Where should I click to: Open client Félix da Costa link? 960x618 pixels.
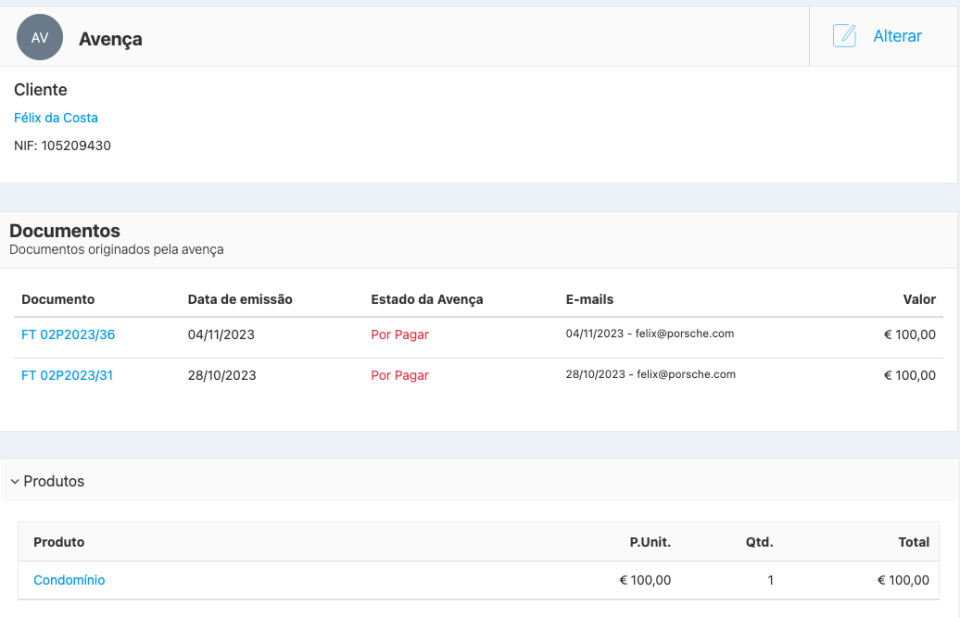coord(56,118)
